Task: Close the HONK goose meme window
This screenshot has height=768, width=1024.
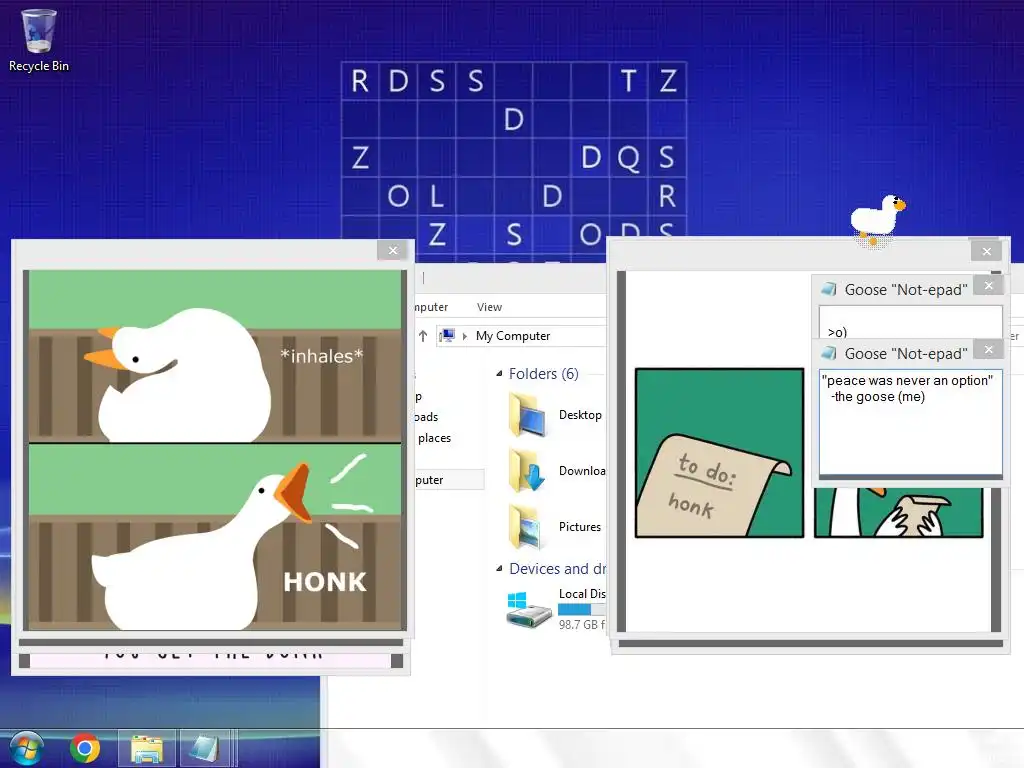Action: [x=392, y=251]
